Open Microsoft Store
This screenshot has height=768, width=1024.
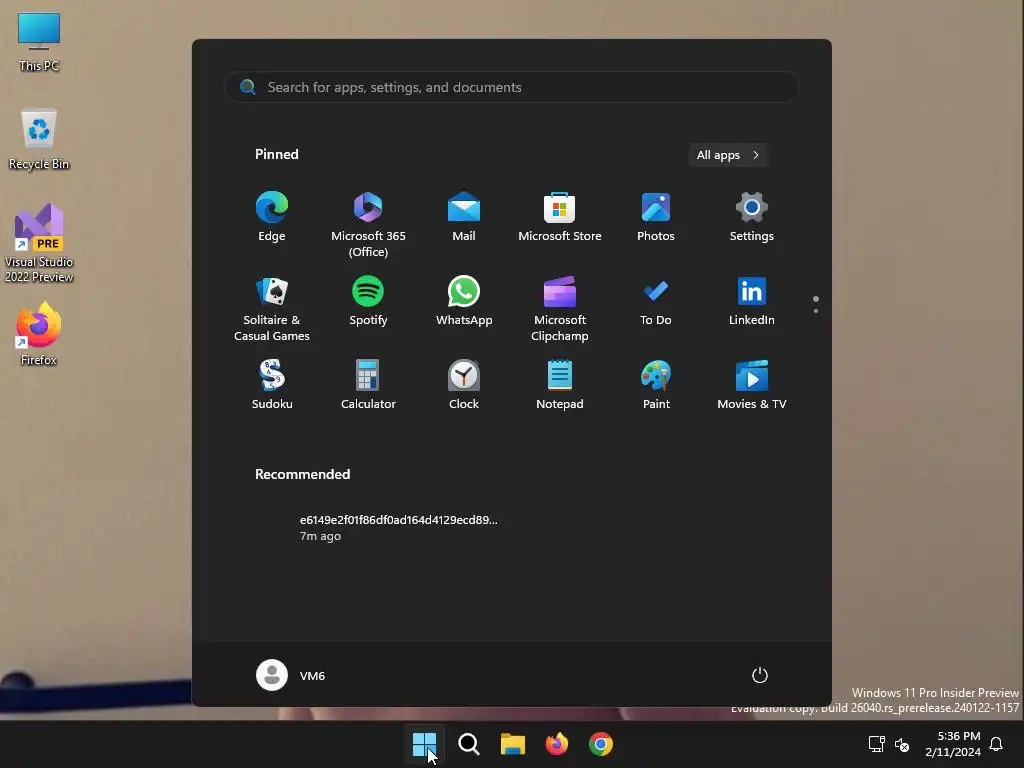coord(560,217)
